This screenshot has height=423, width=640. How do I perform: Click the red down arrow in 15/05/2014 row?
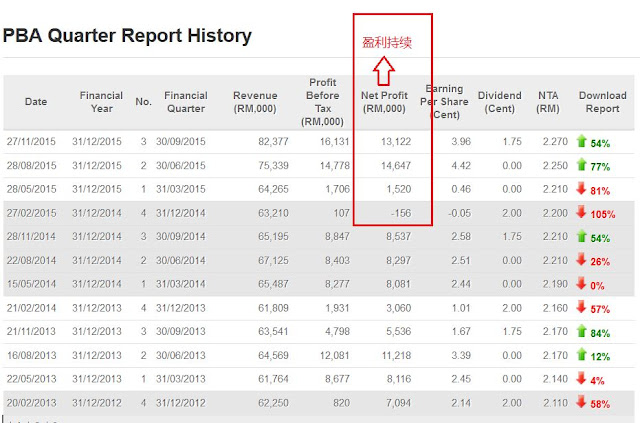(x=581, y=283)
